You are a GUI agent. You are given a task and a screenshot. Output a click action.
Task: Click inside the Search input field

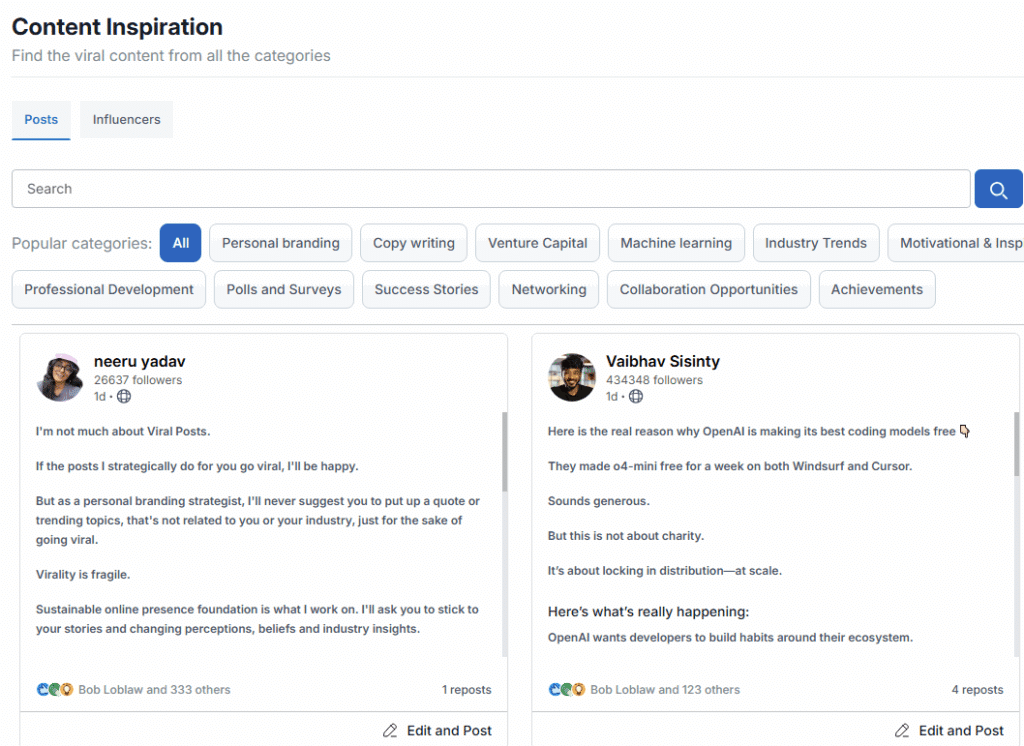490,189
